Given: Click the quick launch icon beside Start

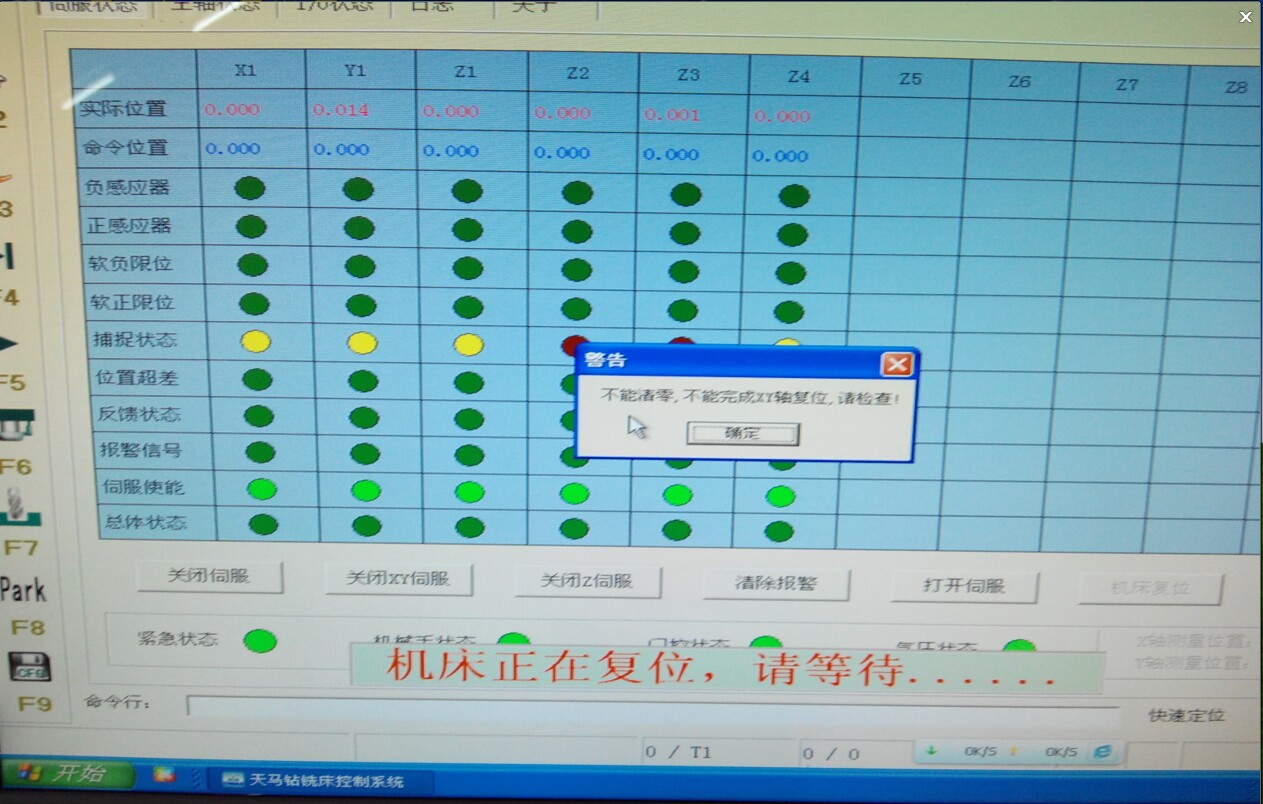Looking at the screenshot, I should click(x=164, y=775).
